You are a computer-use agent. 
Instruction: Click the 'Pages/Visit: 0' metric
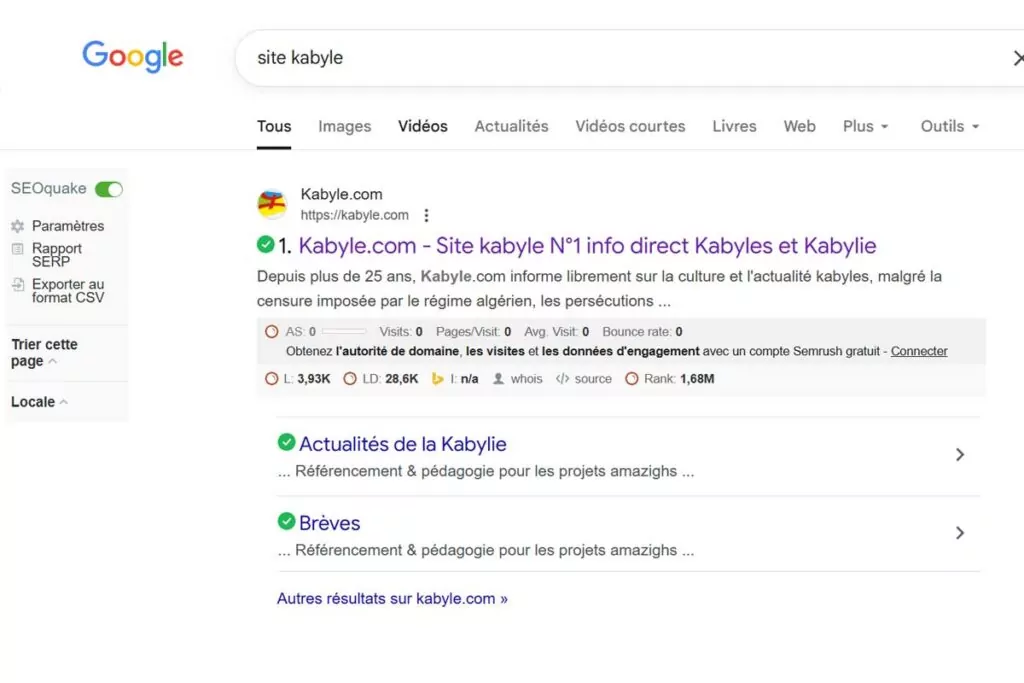click(473, 332)
